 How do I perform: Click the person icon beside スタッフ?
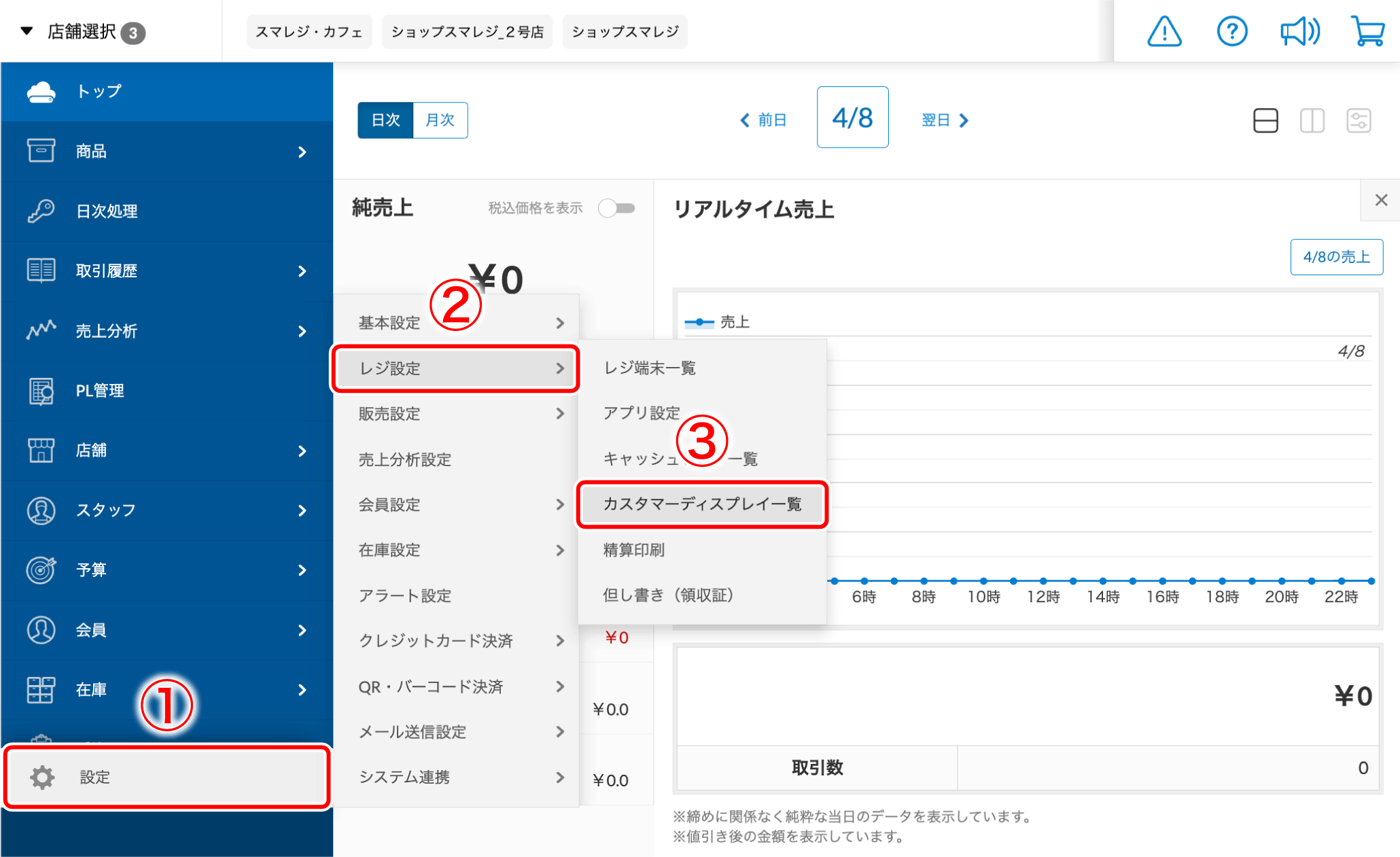(41, 510)
